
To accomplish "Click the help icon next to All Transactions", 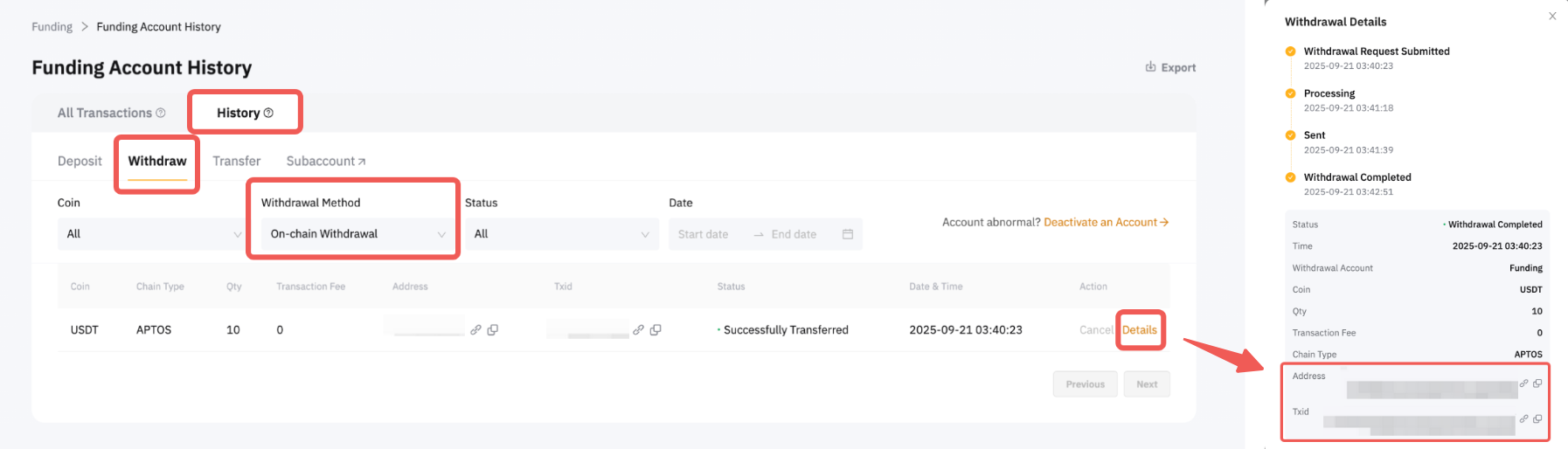I will 161,113.
